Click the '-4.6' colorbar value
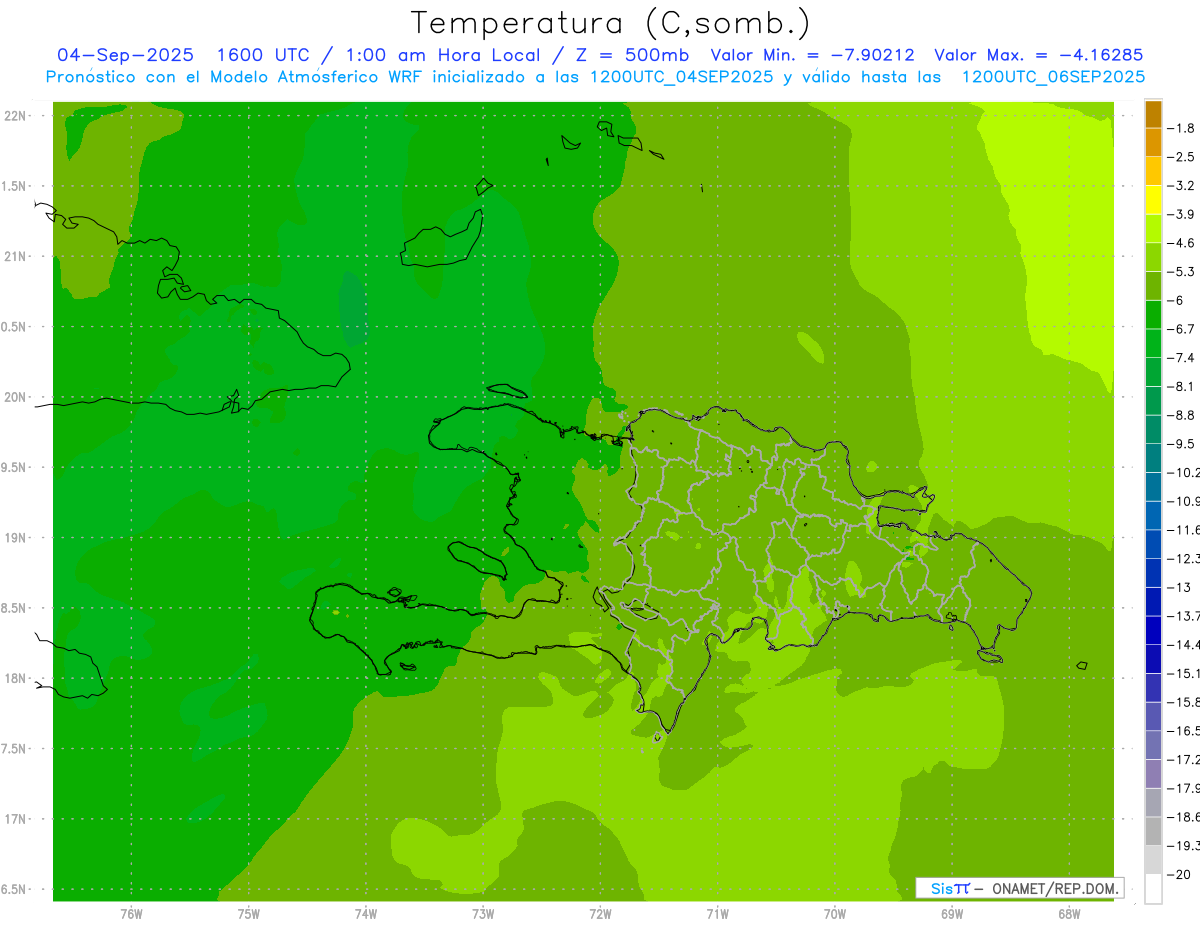Viewport: 1200px width, 927px height. [x=1182, y=243]
